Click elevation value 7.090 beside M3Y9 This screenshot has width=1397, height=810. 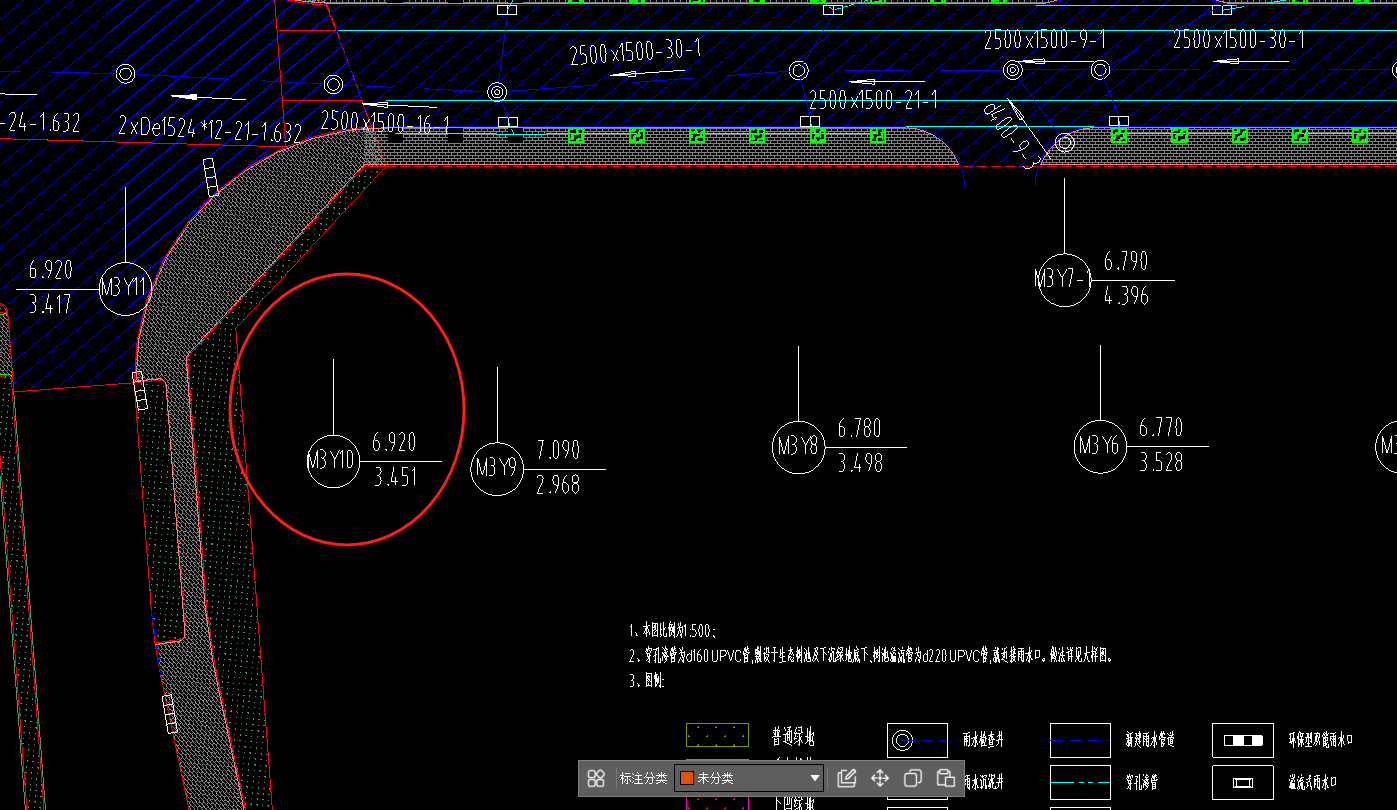tap(558, 449)
